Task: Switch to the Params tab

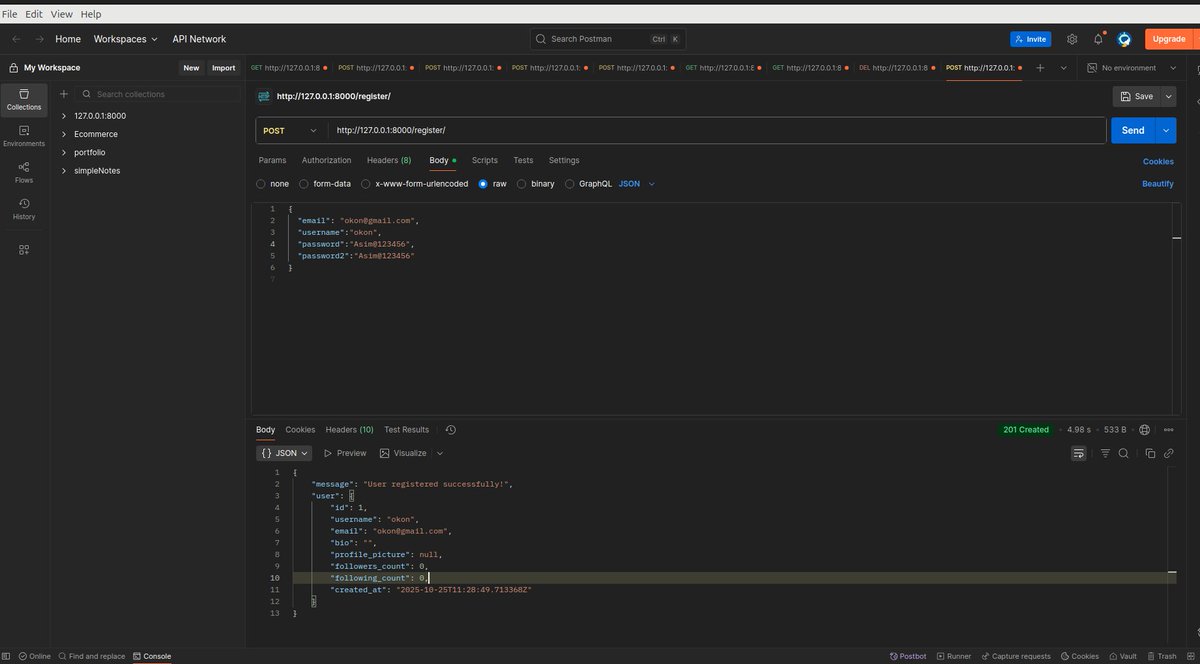Action: coord(272,160)
